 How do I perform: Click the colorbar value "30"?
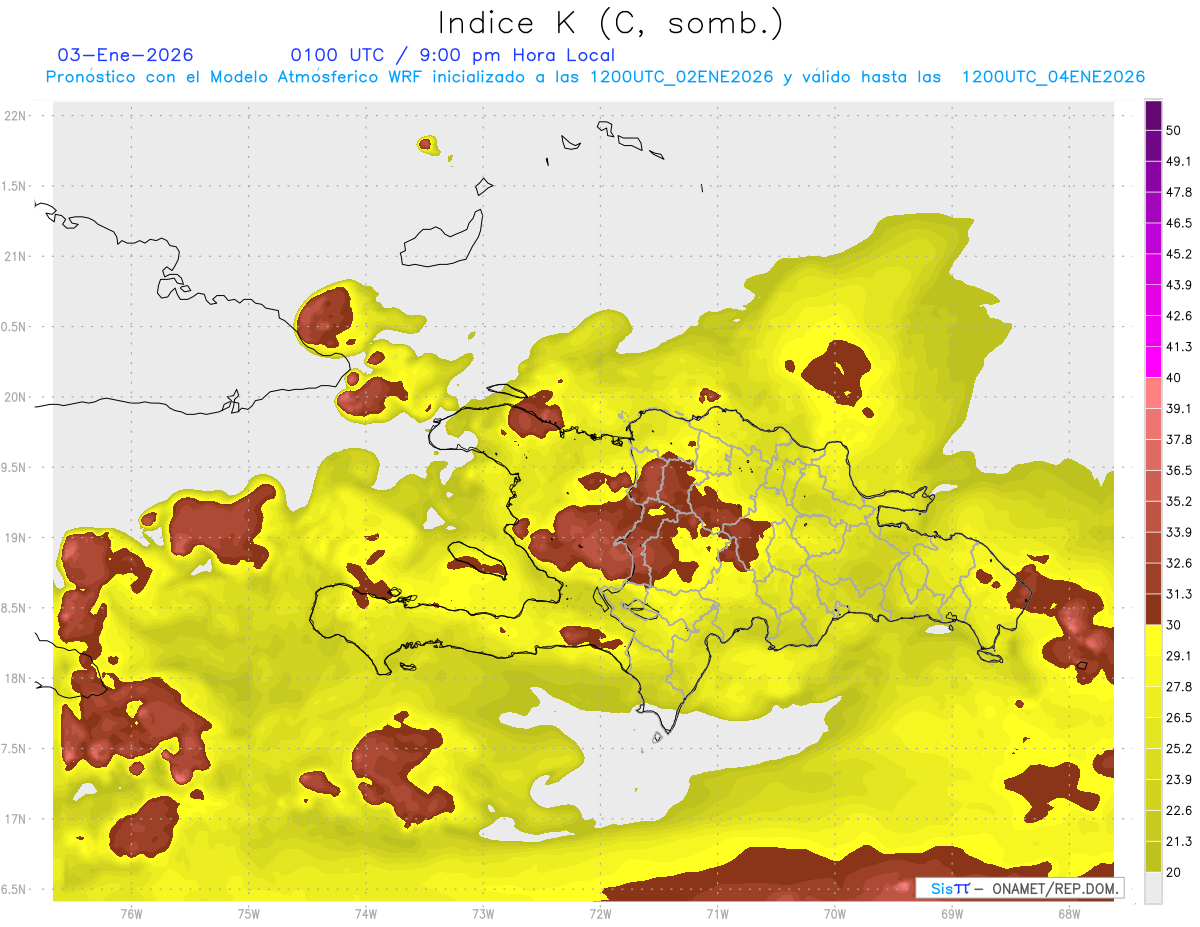click(x=1174, y=625)
